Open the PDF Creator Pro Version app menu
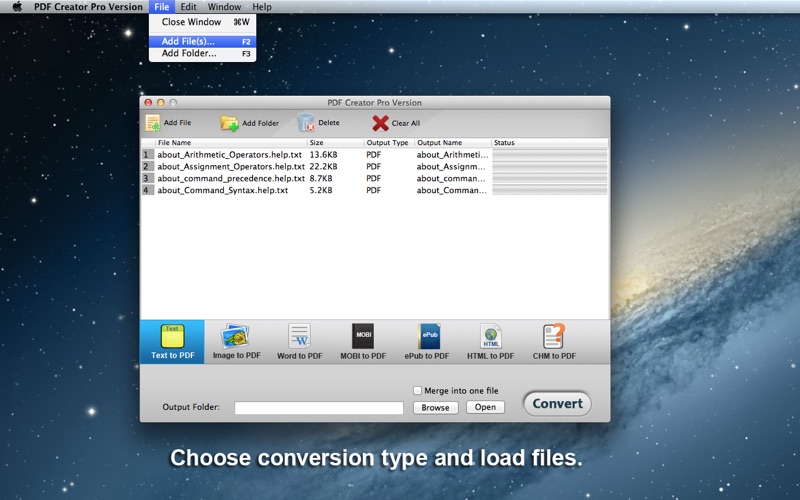 88,7
